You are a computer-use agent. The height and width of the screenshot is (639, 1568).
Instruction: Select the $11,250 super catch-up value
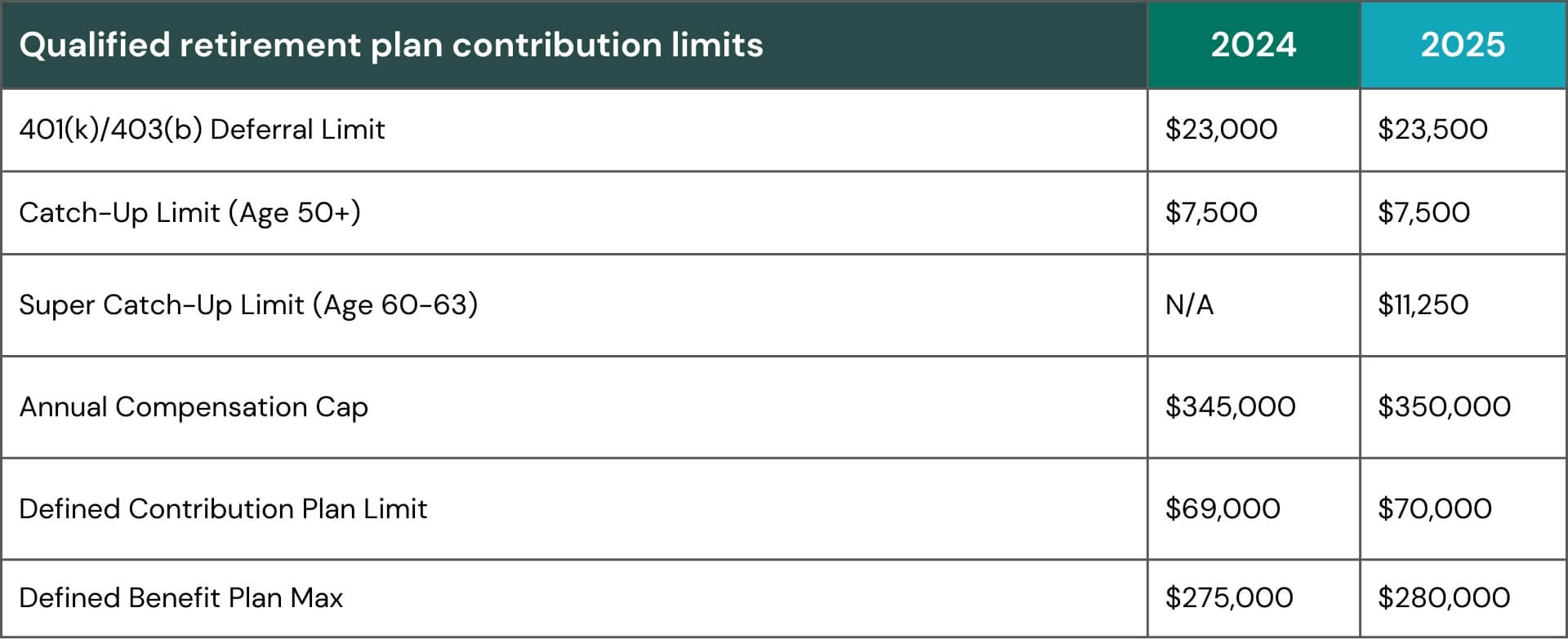(1423, 305)
